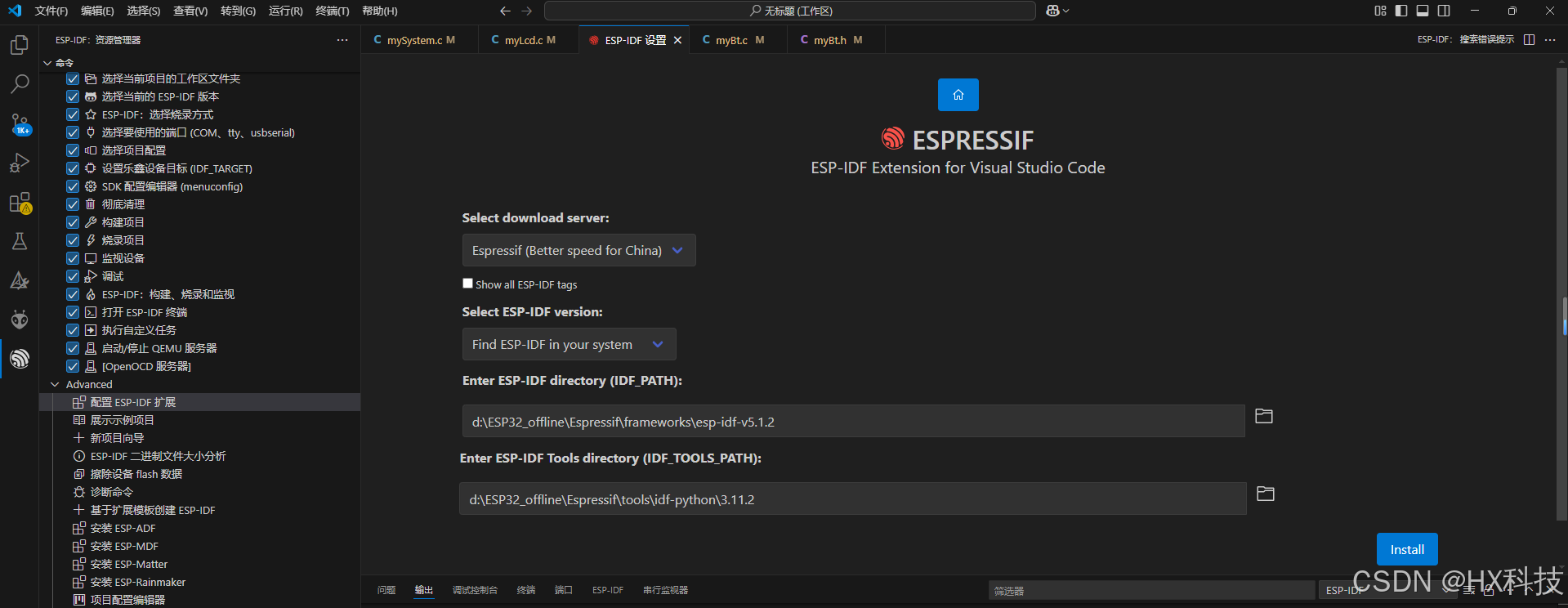Click the Install button
This screenshot has height=608, width=1568.
pos(1407,549)
